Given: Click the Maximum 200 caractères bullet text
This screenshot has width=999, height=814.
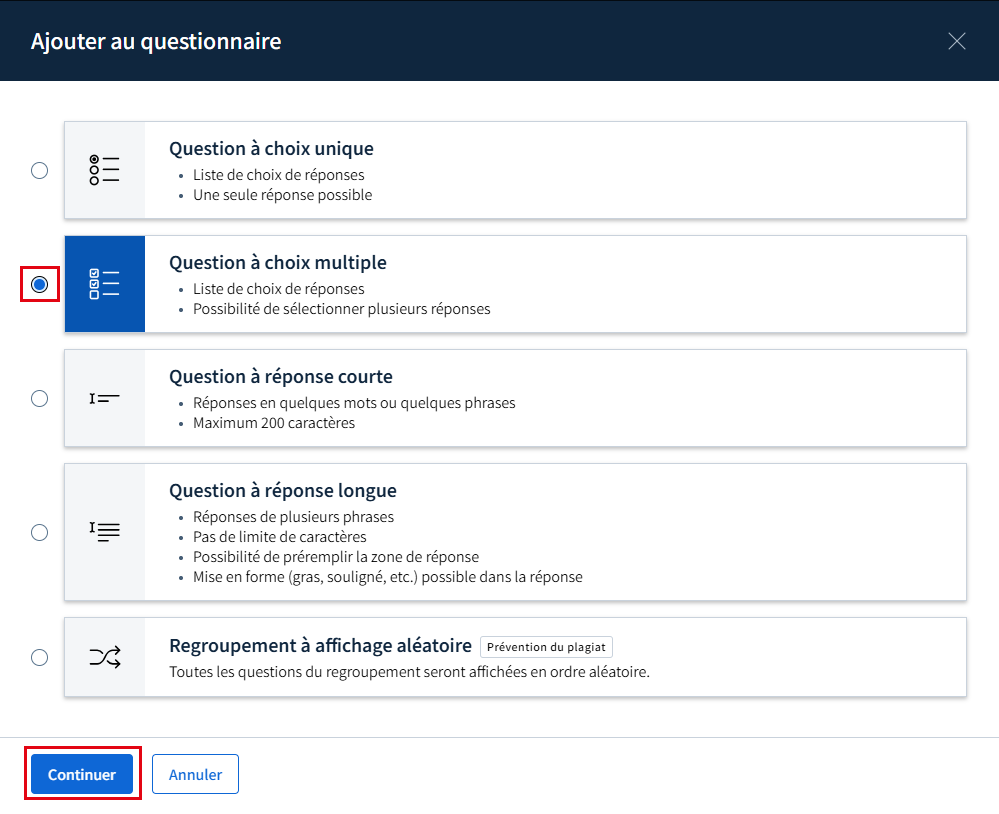Looking at the screenshot, I should (274, 423).
